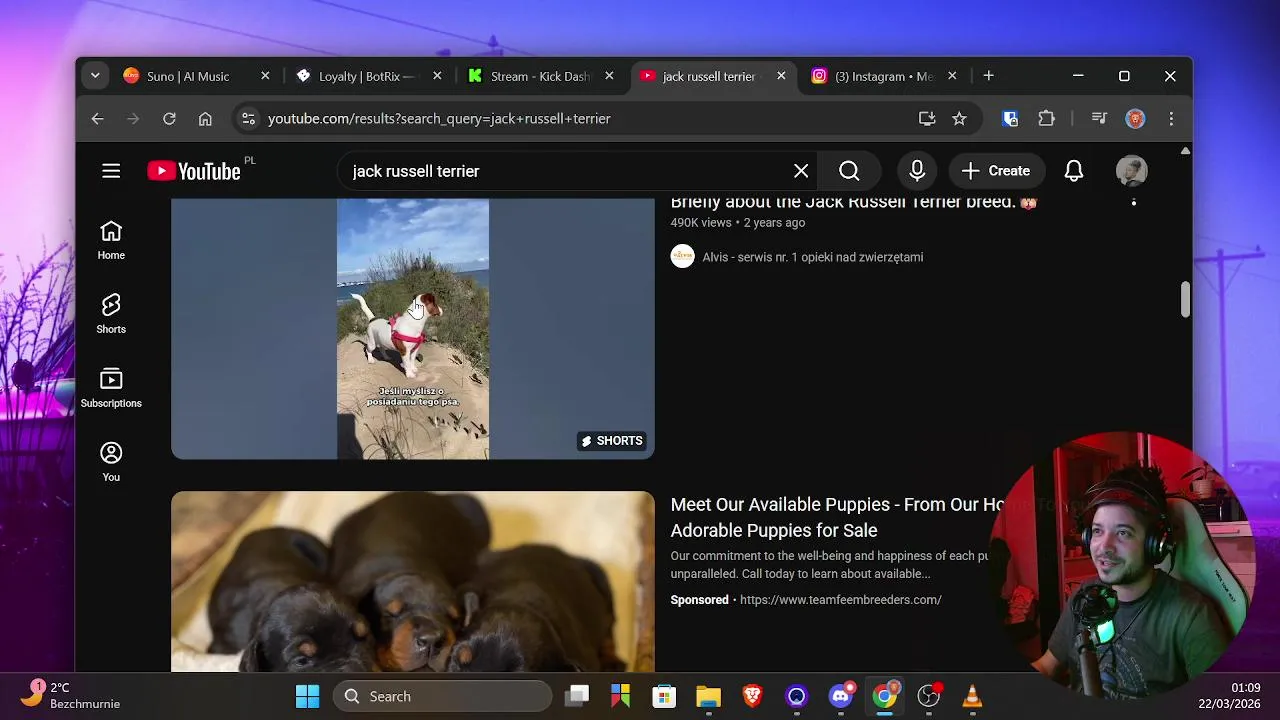Image resolution: width=1280 pixels, height=720 pixels.
Task: Open a new browser tab
Action: click(x=988, y=76)
